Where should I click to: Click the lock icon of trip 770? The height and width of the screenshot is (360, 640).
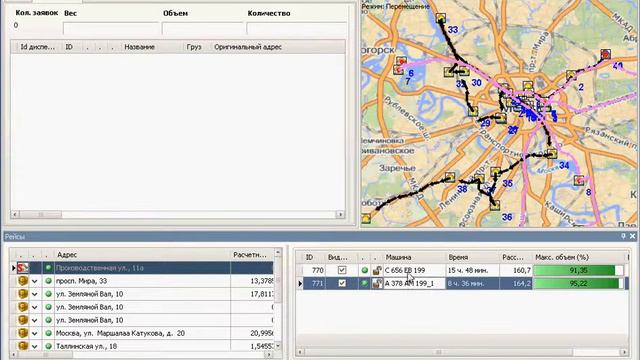(x=377, y=270)
